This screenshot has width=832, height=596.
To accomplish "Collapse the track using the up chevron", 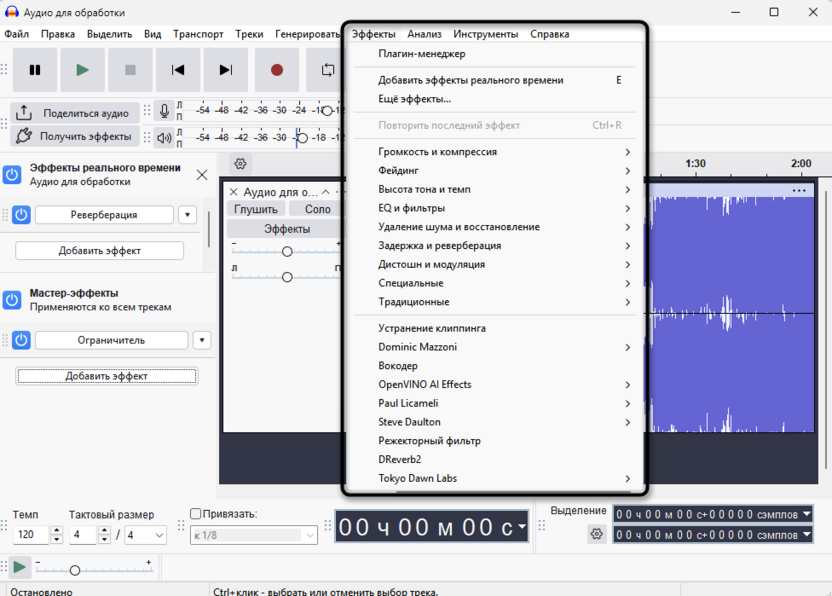I will (x=326, y=192).
